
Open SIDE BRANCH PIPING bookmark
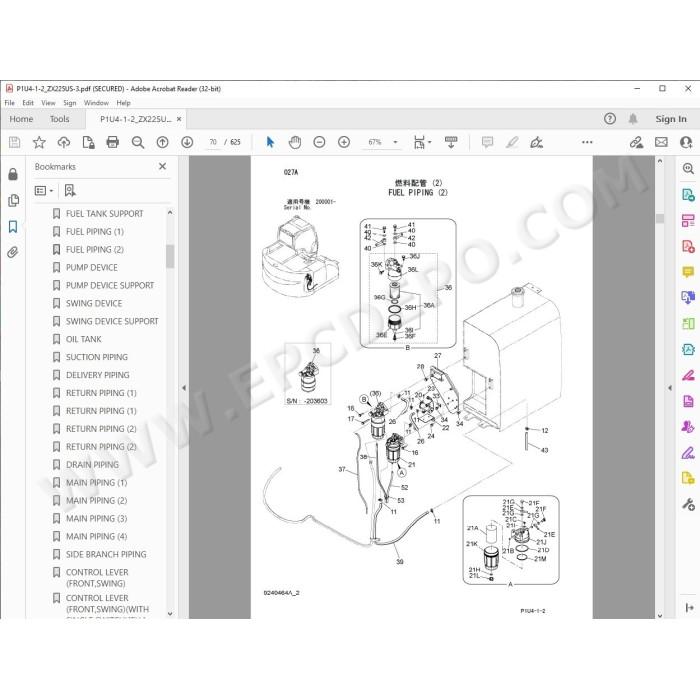[x=106, y=554]
